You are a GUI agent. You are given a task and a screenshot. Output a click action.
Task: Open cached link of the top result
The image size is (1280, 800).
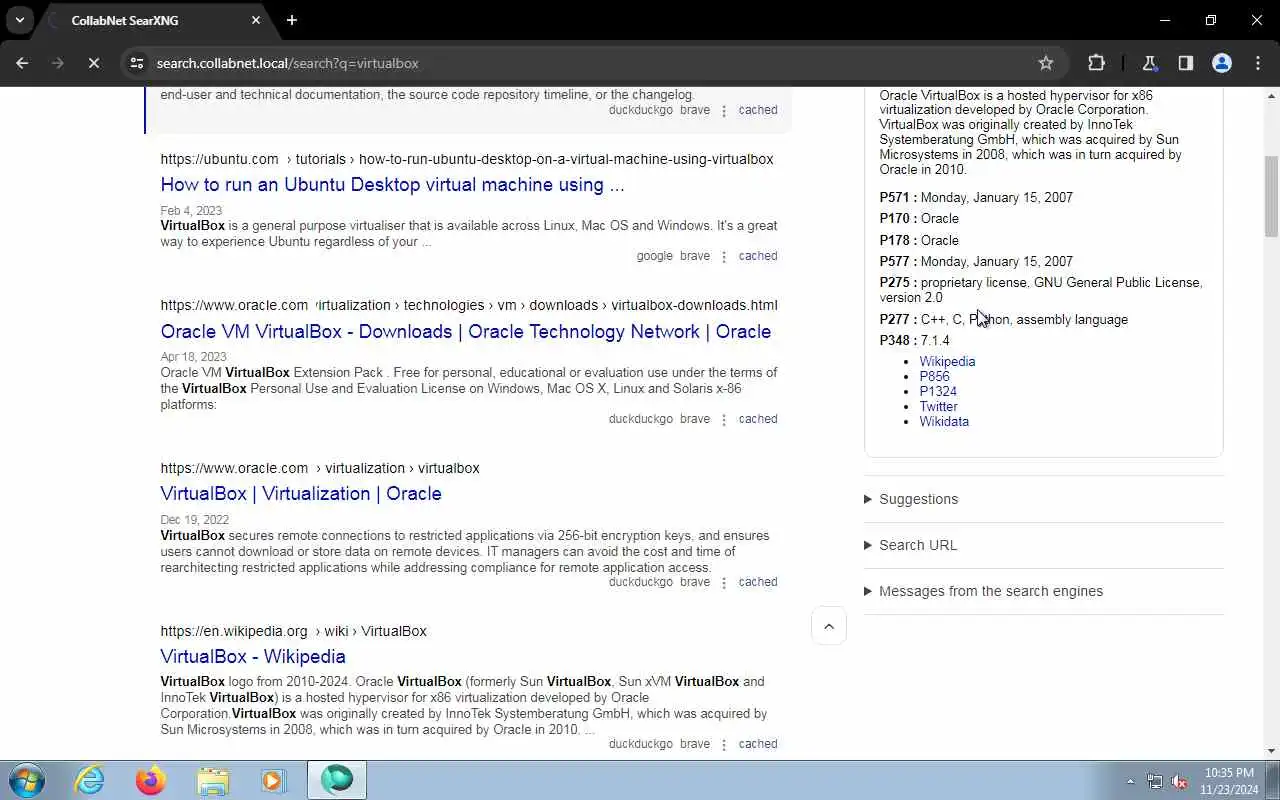[x=758, y=110]
